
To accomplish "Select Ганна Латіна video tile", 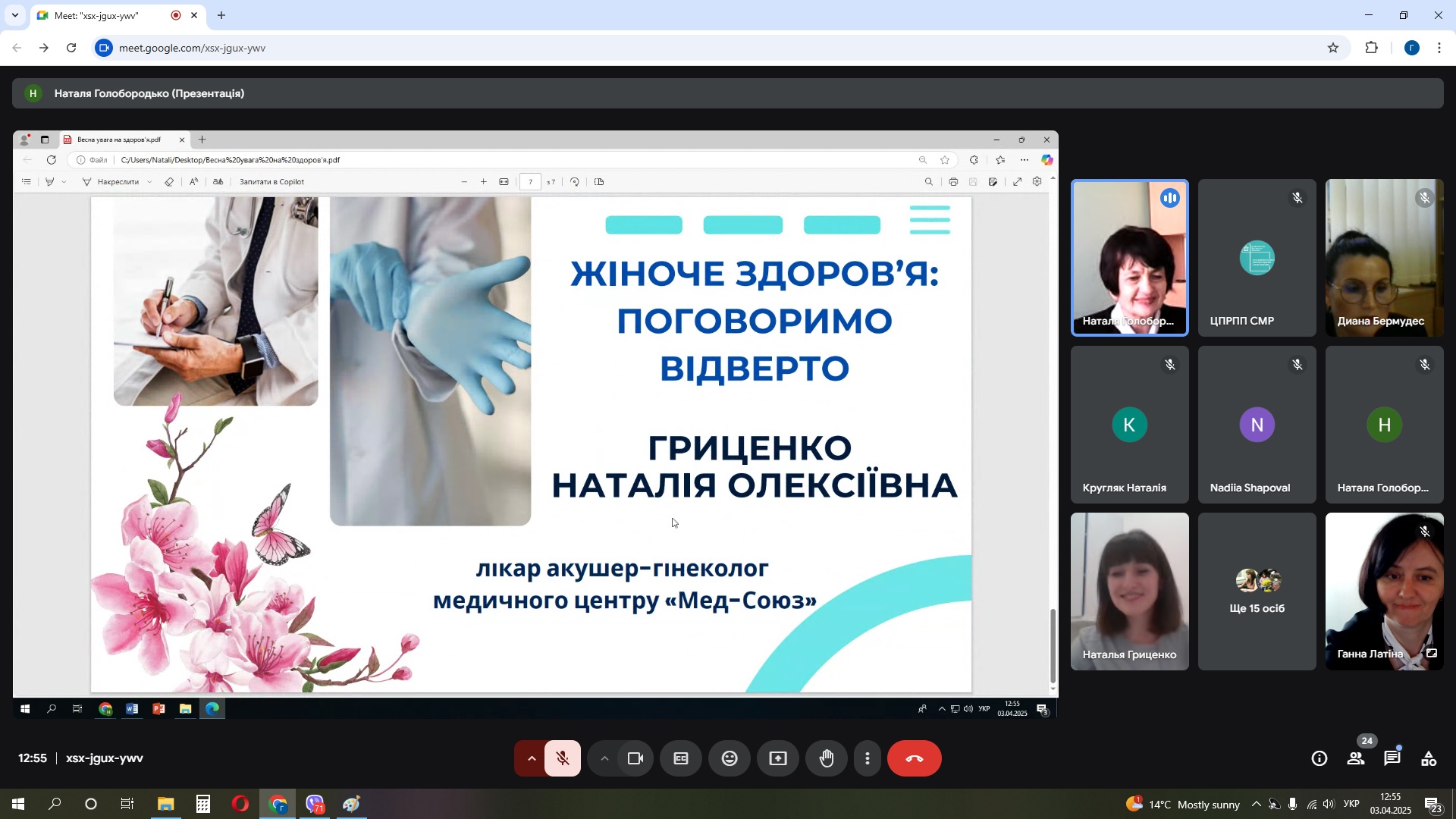I will click(1384, 591).
